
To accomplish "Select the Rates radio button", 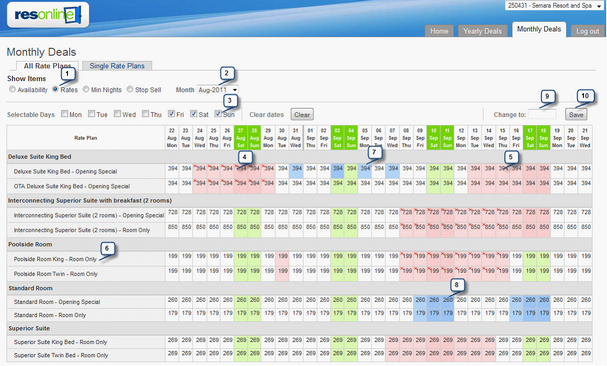I will pyautogui.click(x=55, y=89).
